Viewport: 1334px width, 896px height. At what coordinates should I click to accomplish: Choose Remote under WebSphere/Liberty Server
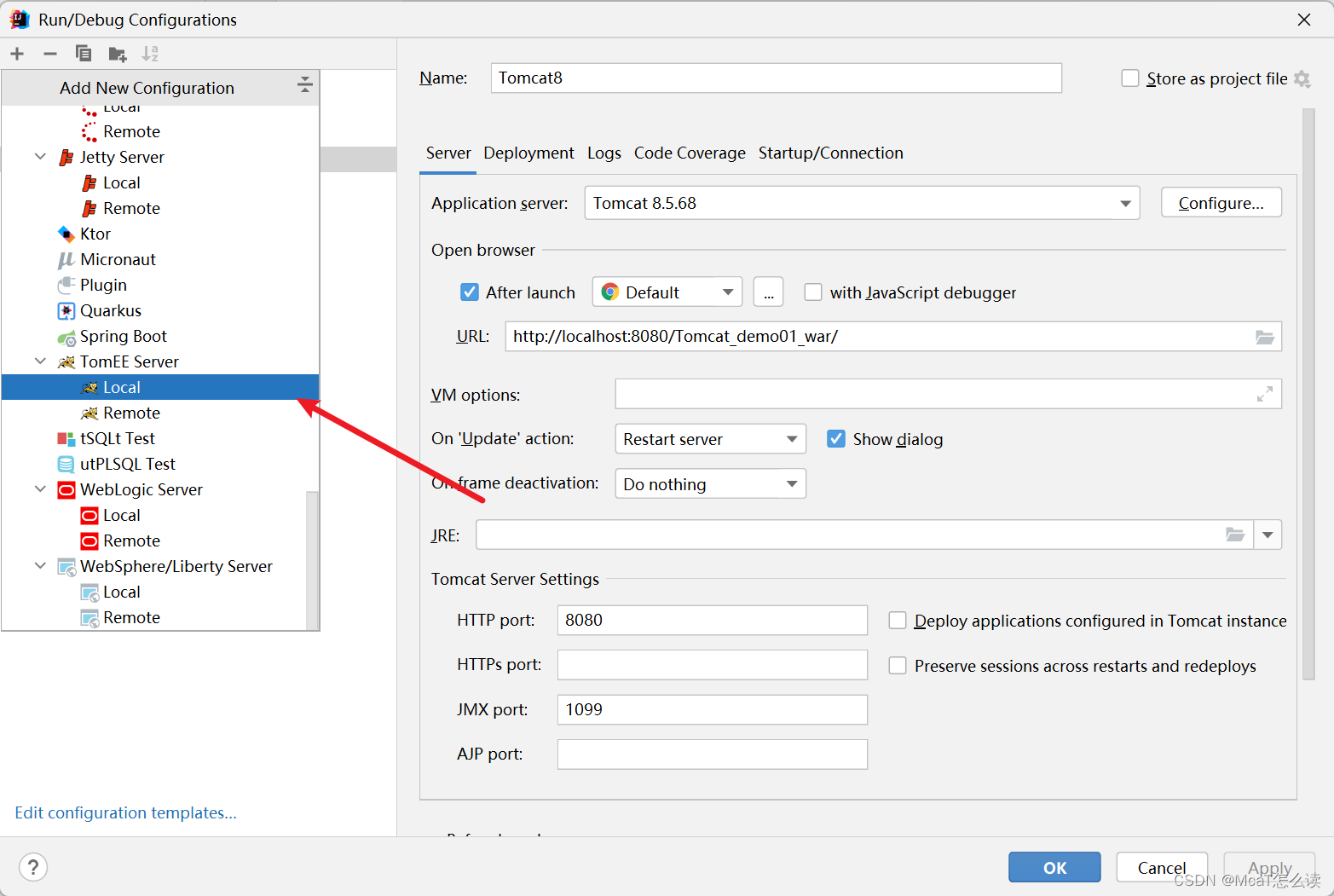click(x=131, y=617)
